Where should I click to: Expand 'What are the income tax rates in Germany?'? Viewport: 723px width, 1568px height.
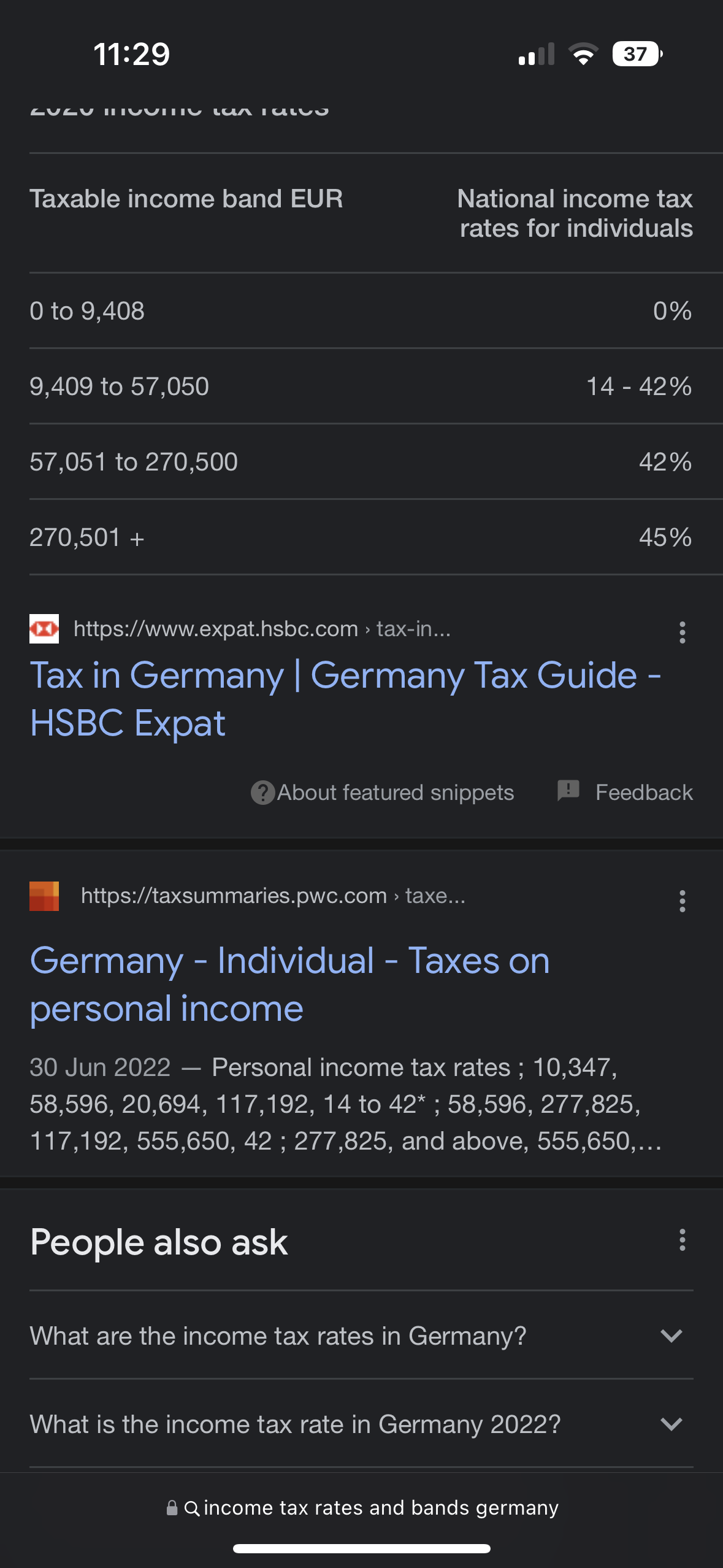361,1335
